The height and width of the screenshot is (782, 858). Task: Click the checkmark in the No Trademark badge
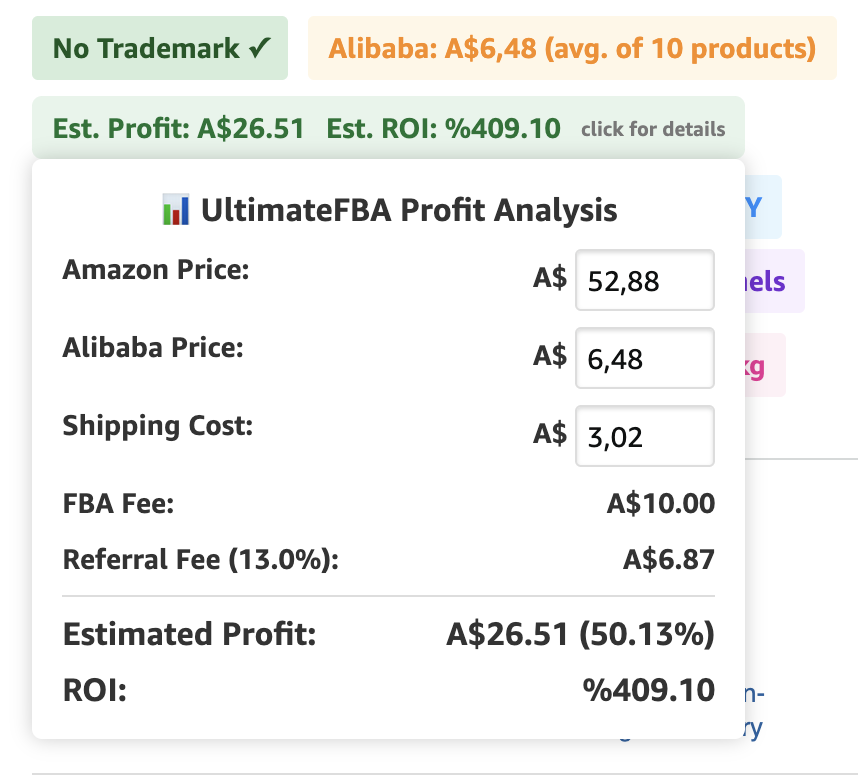click(262, 48)
